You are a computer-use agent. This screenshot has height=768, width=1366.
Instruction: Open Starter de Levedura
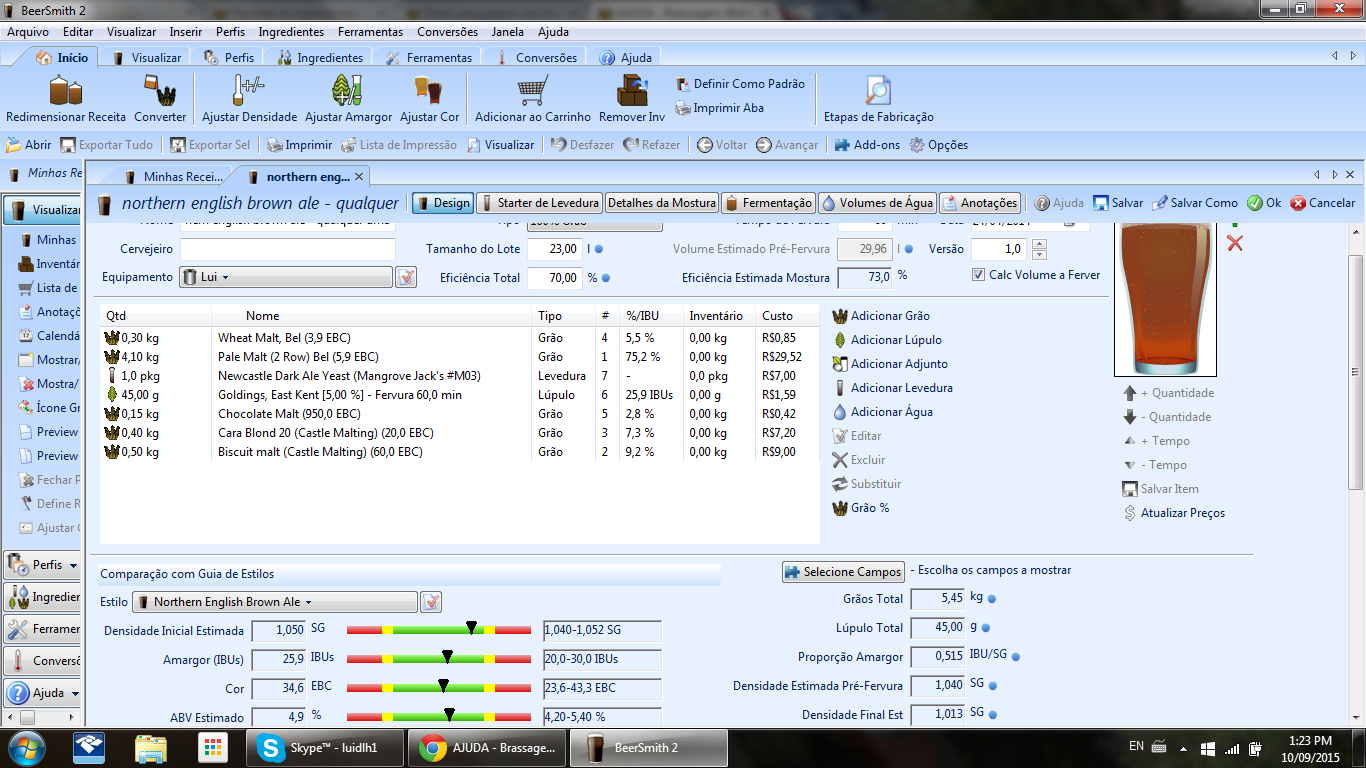point(538,203)
